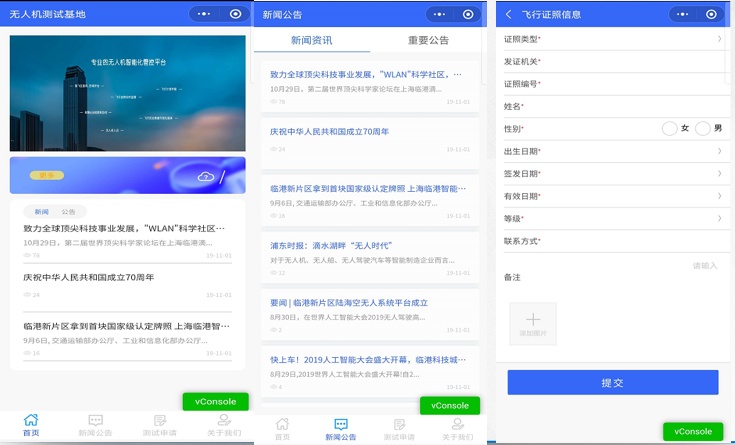The image size is (735, 445).
Task: Open 新闻公告 tab in first screen tab bar
Action: click(95, 425)
